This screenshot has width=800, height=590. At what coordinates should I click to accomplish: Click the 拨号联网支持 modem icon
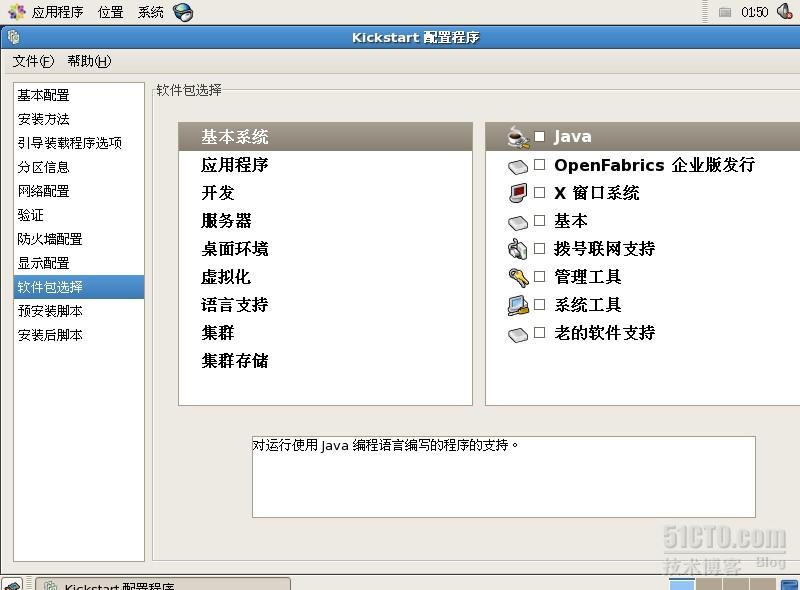pyautogui.click(x=517, y=249)
